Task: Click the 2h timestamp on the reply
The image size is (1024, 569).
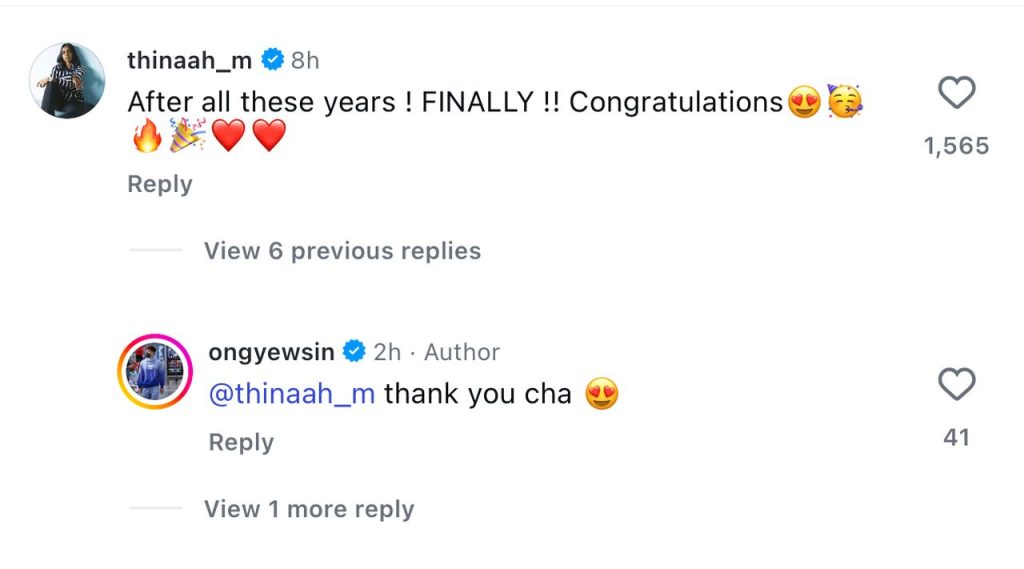Action: click(x=387, y=352)
